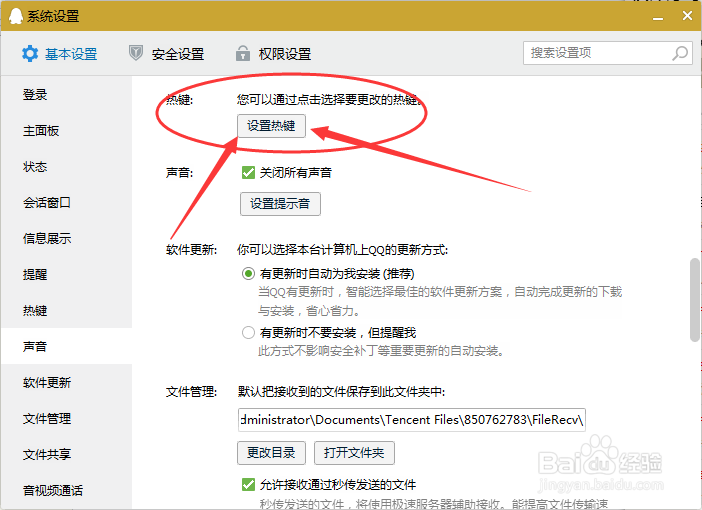Select 有更新时自动为我安装 radio option
The image size is (702, 510).
point(248,274)
